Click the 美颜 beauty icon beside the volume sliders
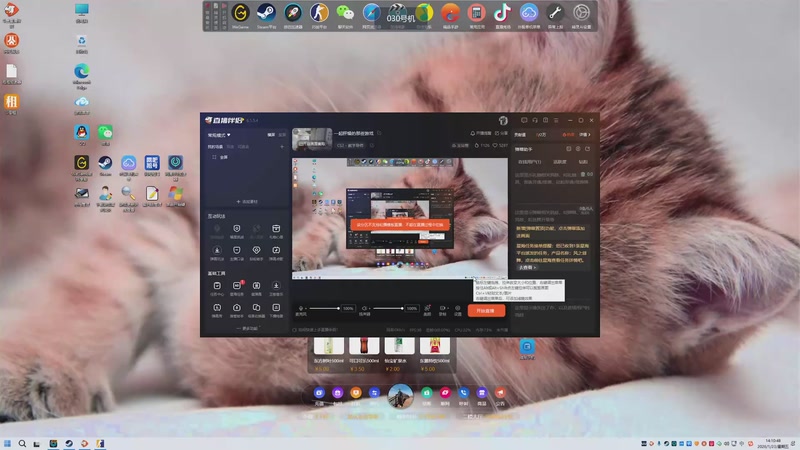Viewport: 800px width, 450px height. [x=427, y=310]
